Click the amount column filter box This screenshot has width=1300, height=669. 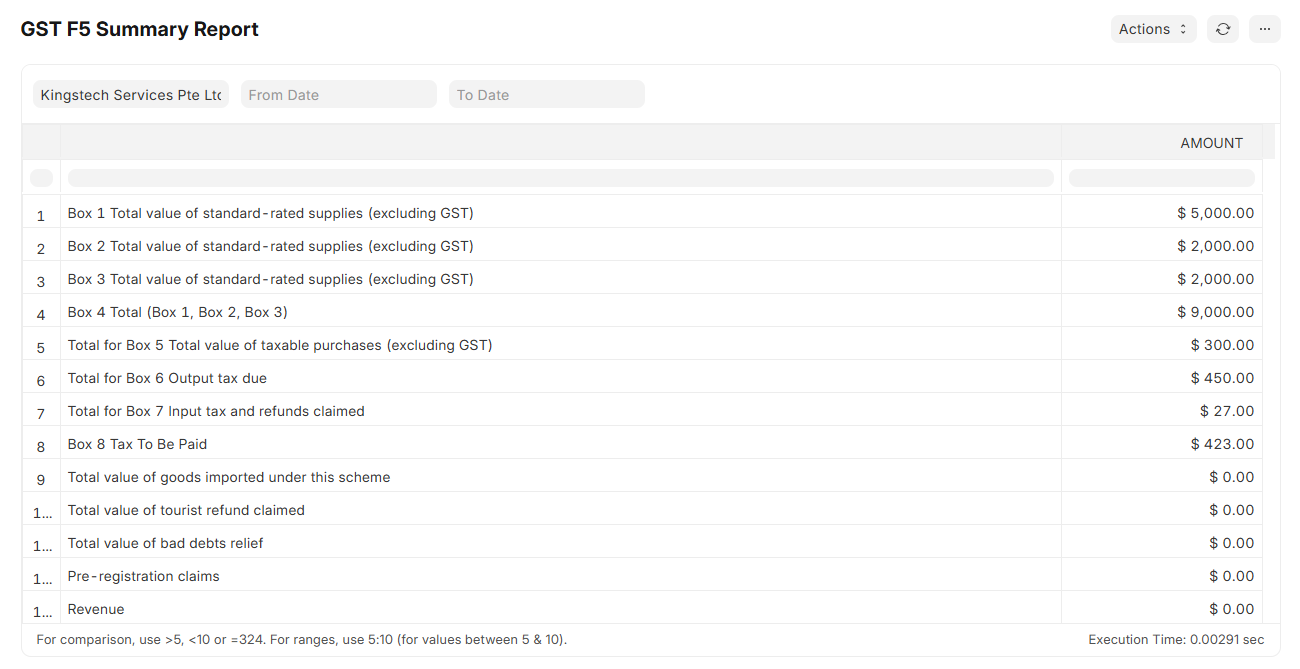click(x=1161, y=178)
